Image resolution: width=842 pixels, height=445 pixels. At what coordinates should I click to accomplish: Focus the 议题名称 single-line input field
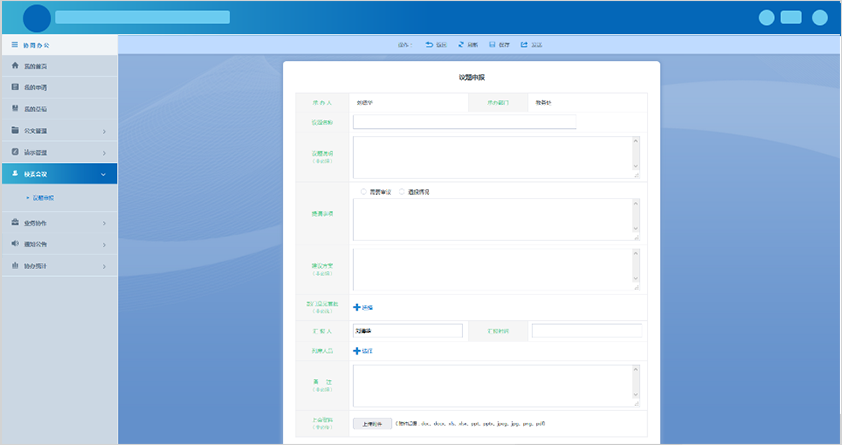pyautogui.click(x=464, y=122)
